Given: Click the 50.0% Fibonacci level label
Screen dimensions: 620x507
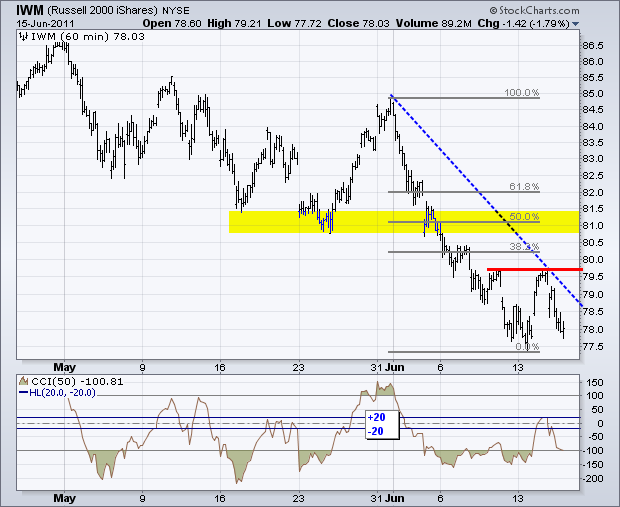Looking at the screenshot, I should tap(524, 216).
